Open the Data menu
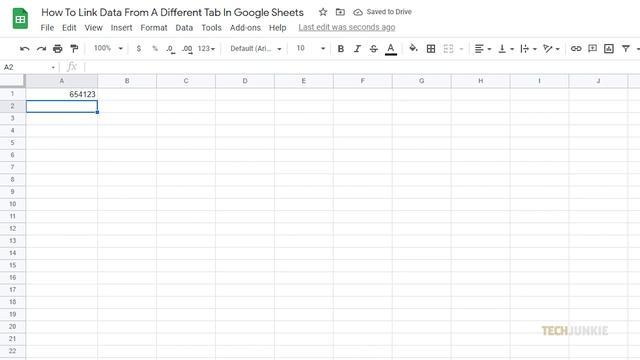The height and width of the screenshot is (360, 640). click(x=184, y=28)
